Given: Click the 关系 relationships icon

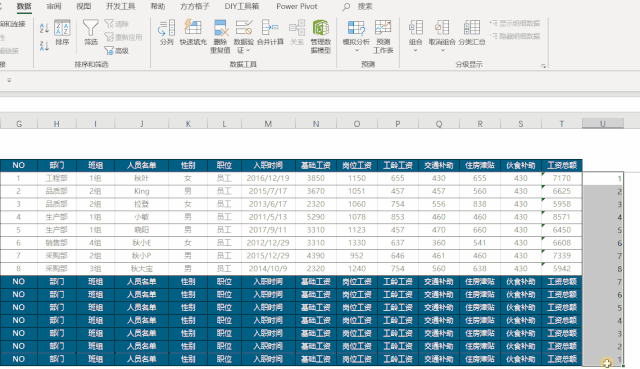Looking at the screenshot, I should click(x=297, y=33).
